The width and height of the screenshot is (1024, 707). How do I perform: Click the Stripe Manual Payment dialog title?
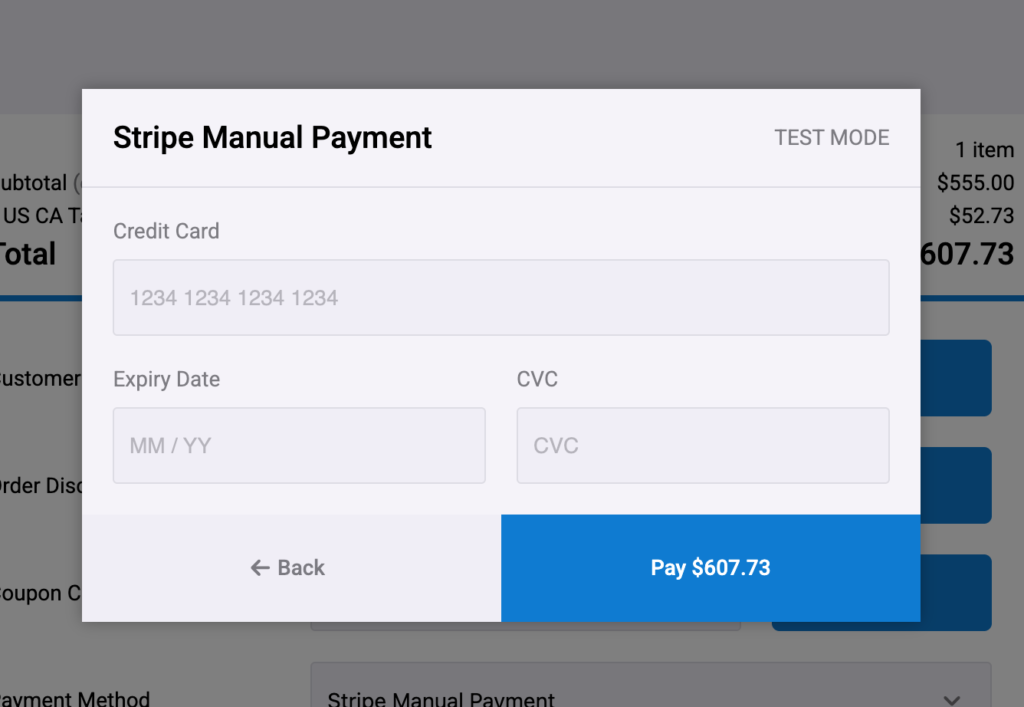(272, 138)
